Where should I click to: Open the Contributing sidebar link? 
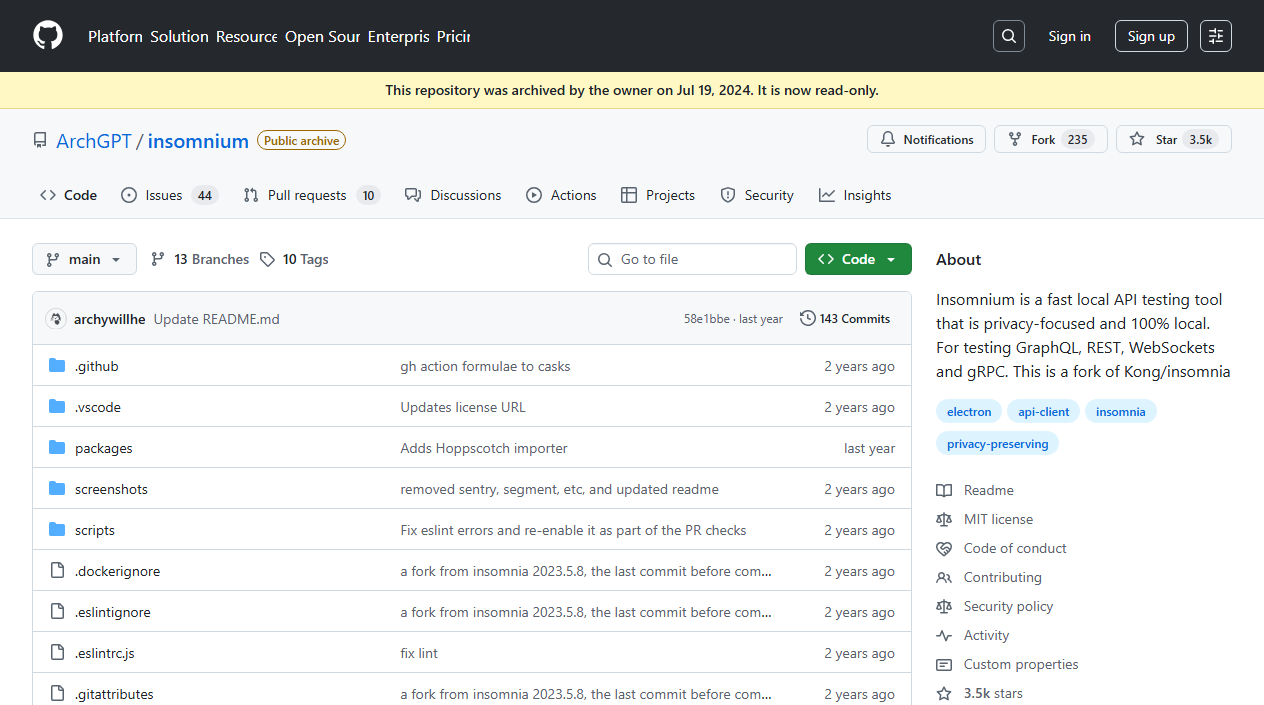coord(989,577)
